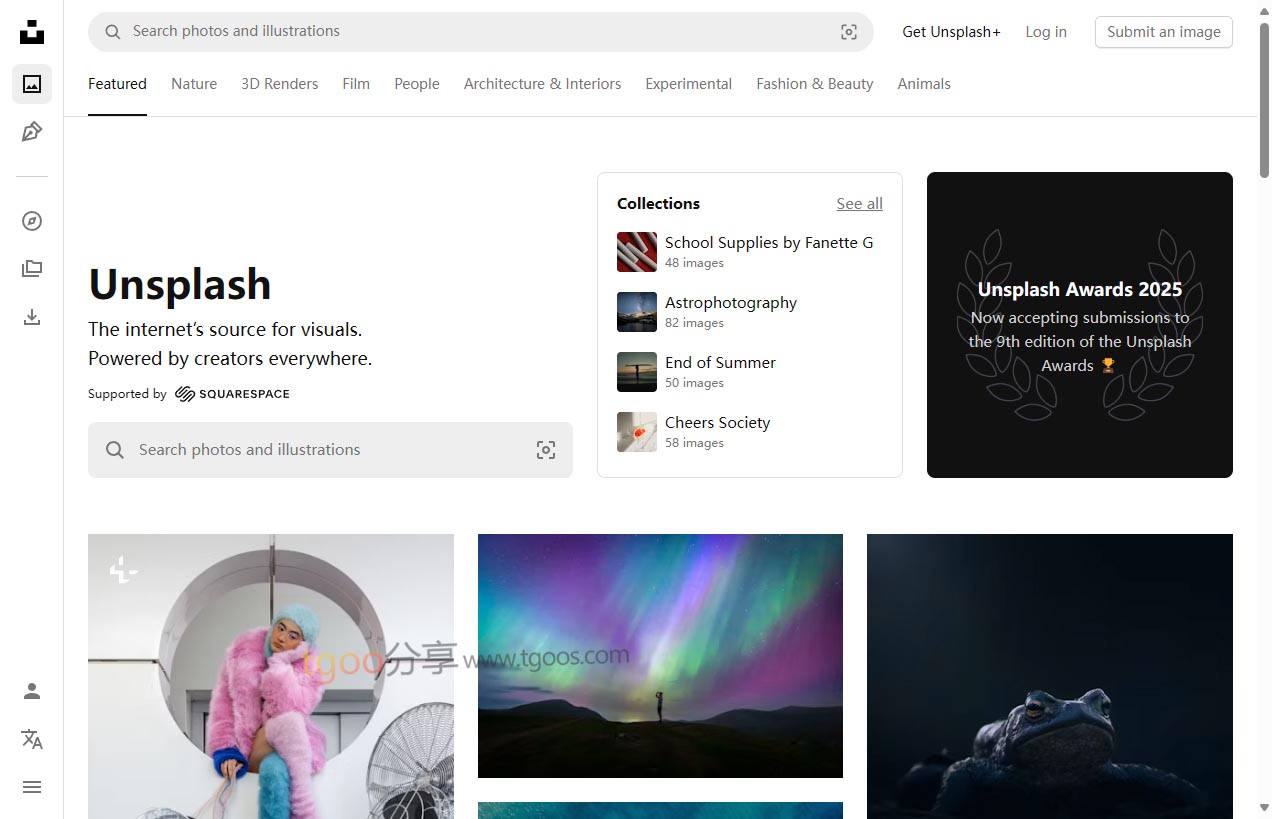Screen dimensions: 1272x819
Task: Click the Unsplash Awards 2025 banner
Action: coord(1079,325)
